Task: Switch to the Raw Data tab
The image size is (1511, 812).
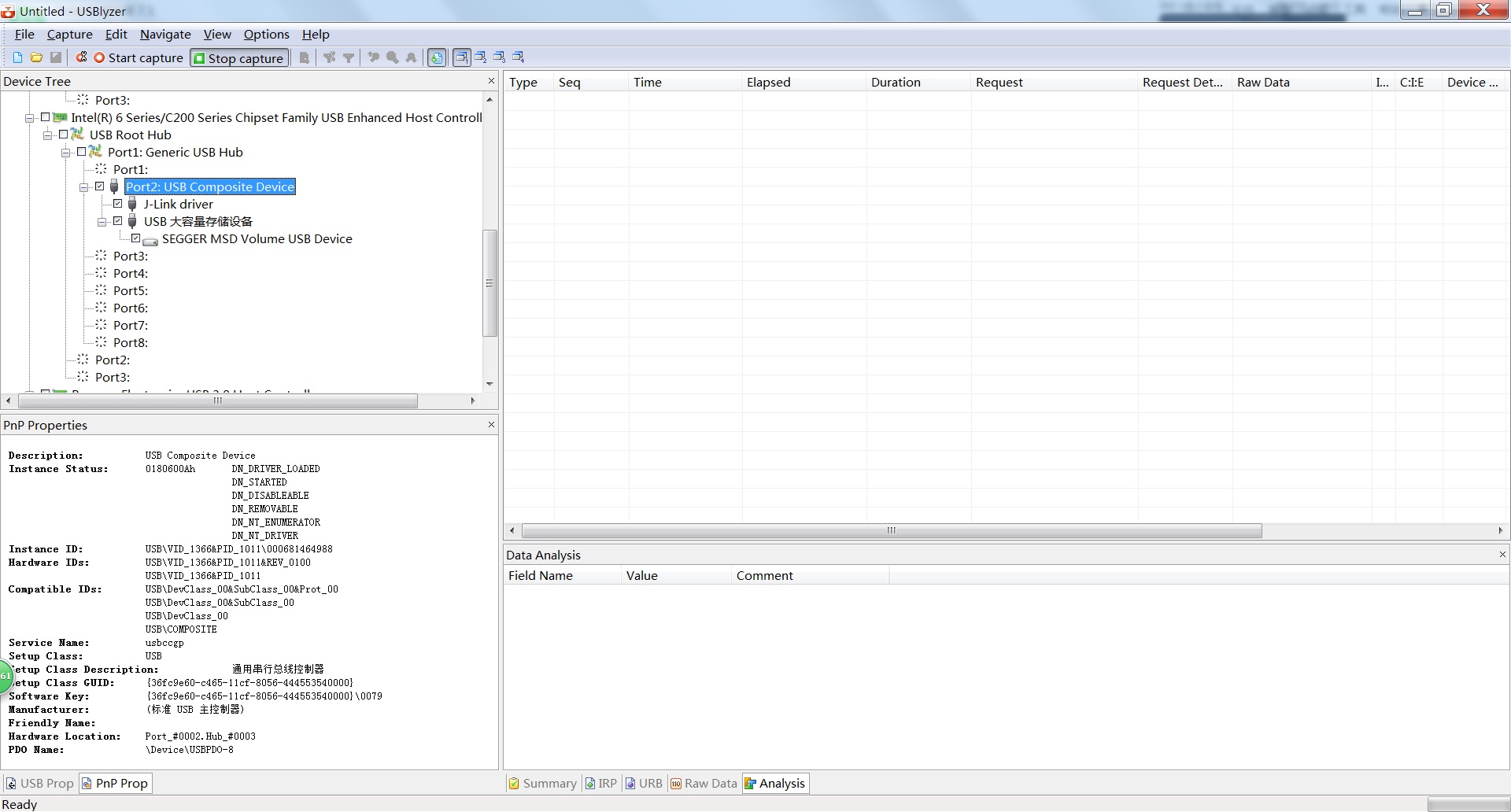Action: pos(704,784)
